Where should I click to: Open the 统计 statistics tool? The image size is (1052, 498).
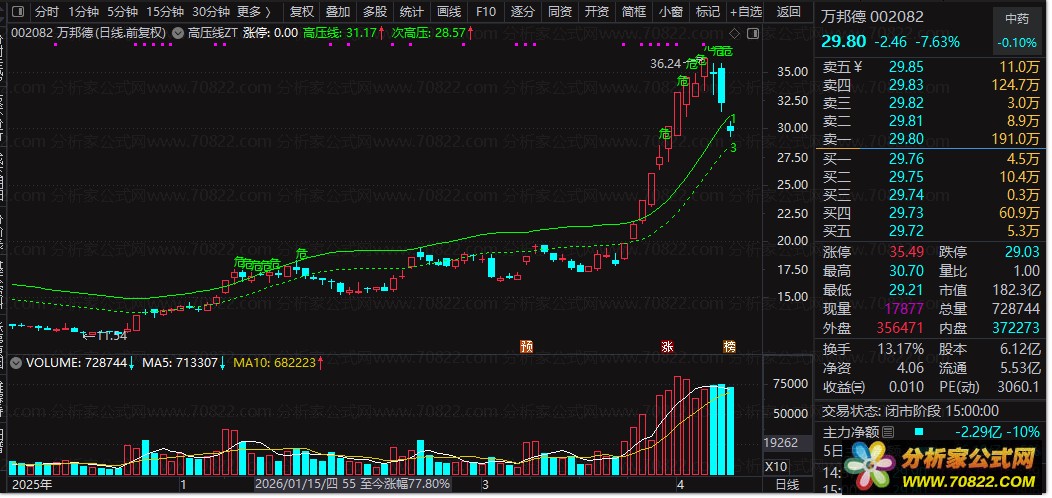tap(411, 12)
